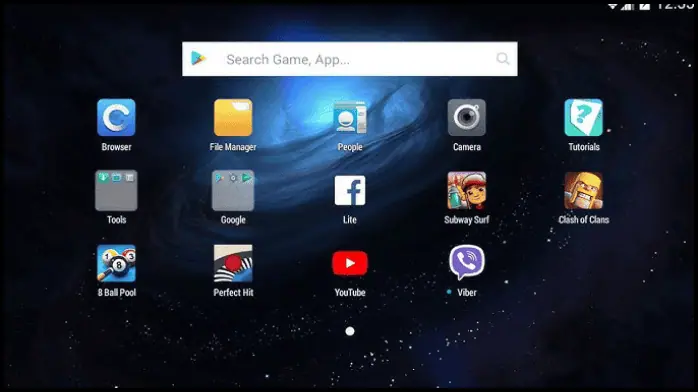Open the Tools folder
Screen dimensions: 698x392
[116, 190]
